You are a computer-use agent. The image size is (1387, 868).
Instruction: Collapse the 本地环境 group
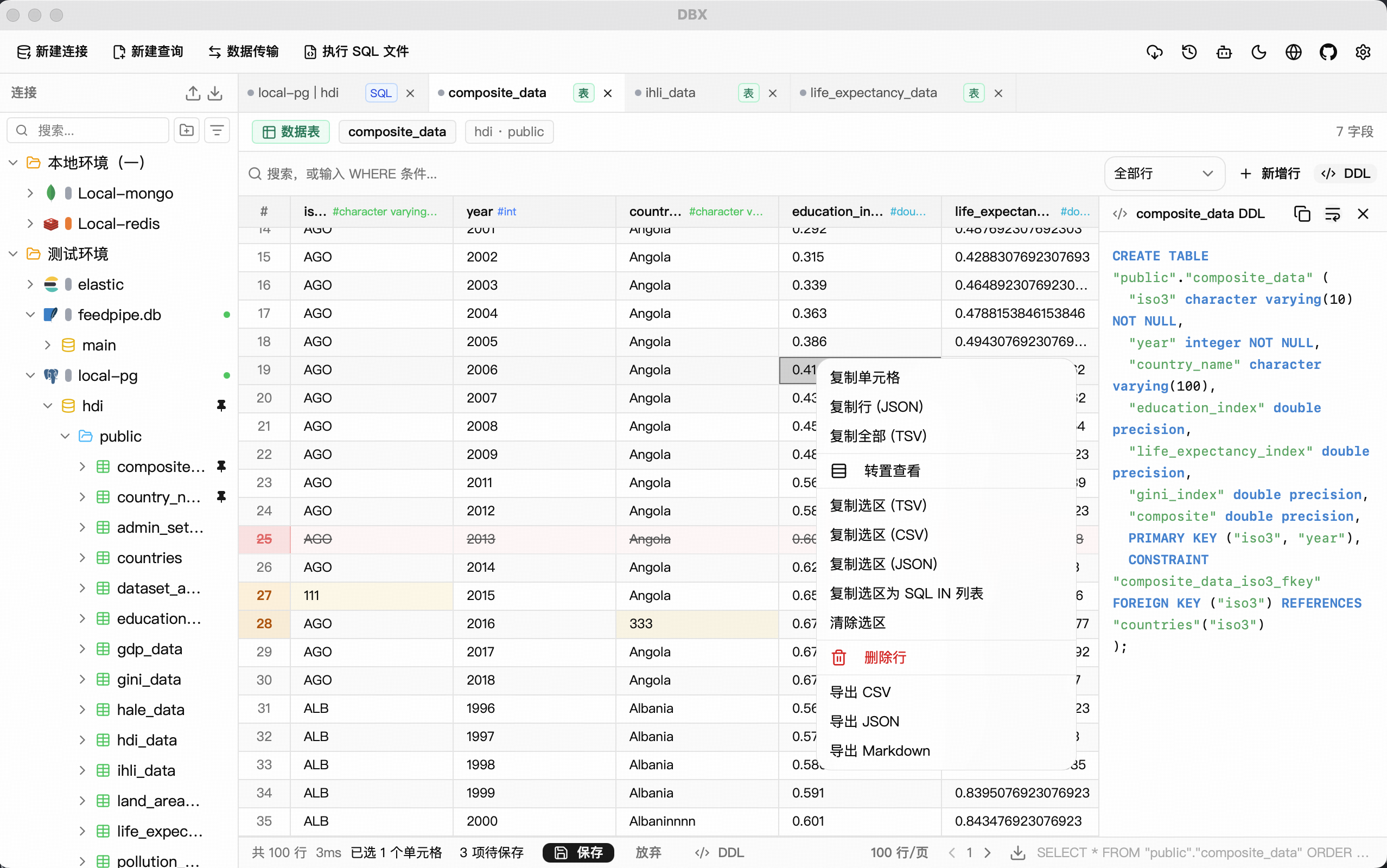click(13, 162)
